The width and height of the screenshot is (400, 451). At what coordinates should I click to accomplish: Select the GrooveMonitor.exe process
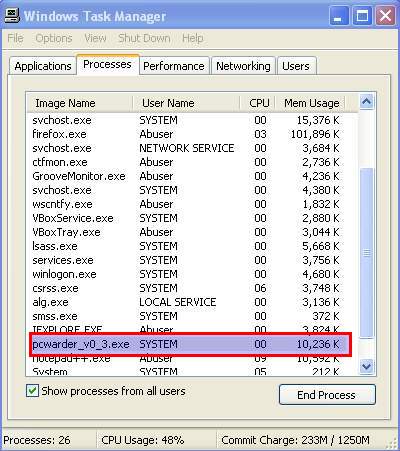point(187,176)
